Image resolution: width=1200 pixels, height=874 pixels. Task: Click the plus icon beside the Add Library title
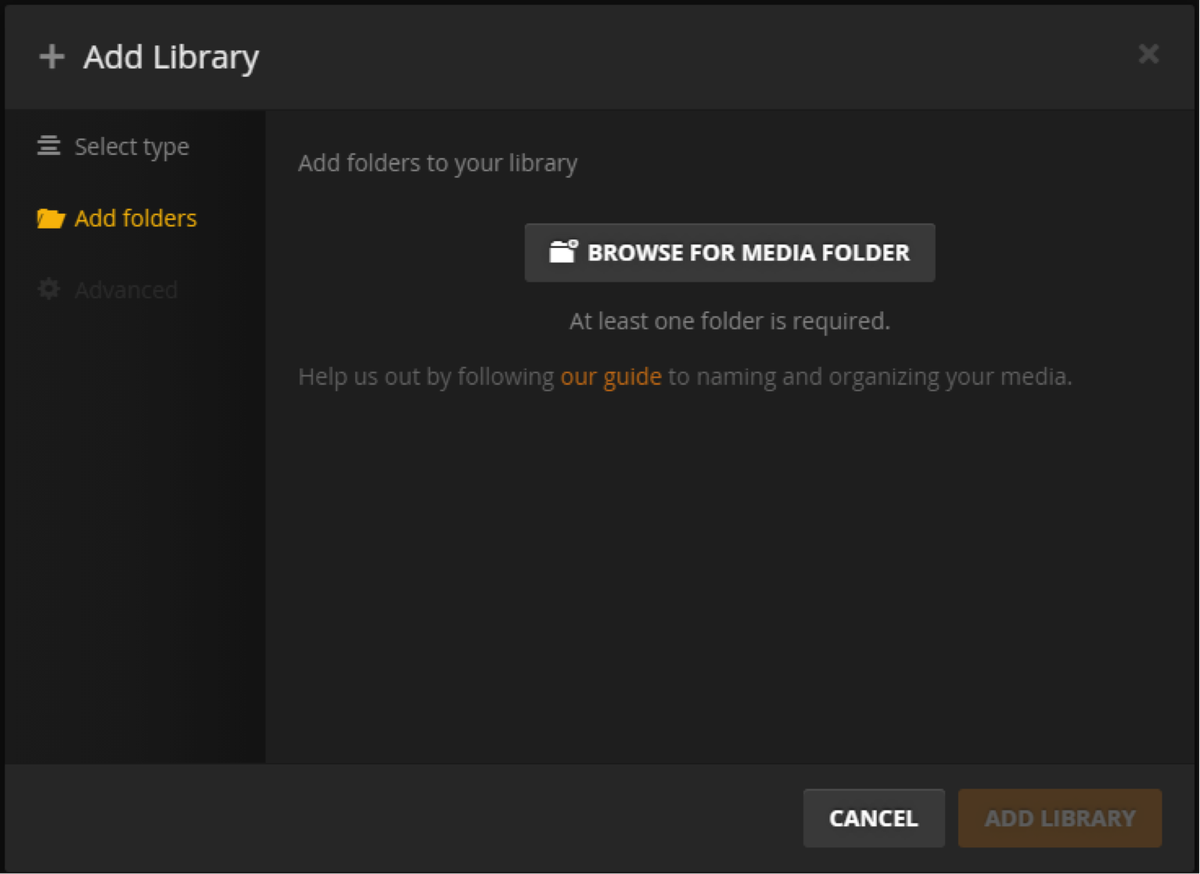click(x=50, y=56)
